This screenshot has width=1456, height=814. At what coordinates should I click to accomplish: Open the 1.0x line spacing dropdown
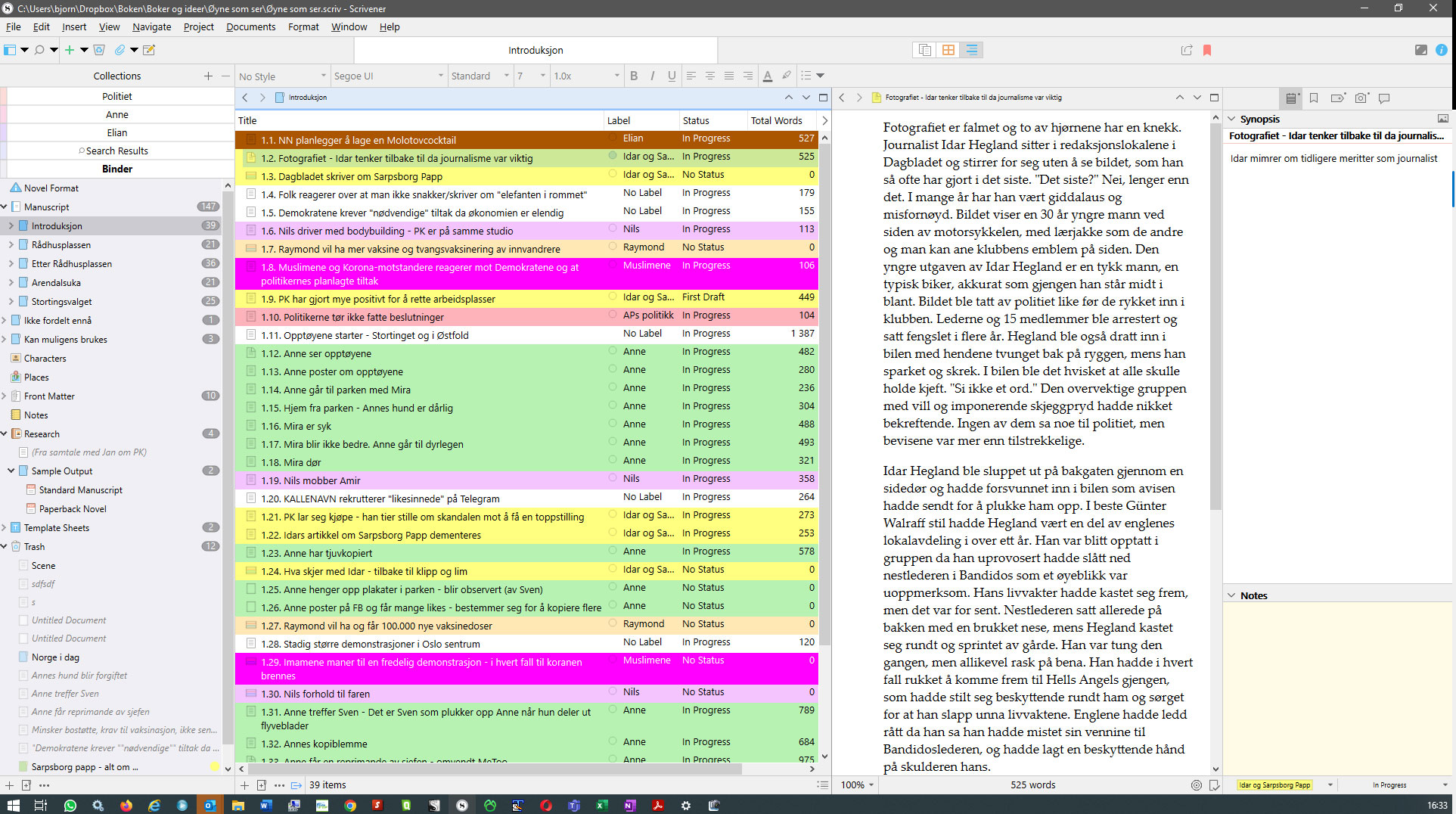[x=586, y=76]
